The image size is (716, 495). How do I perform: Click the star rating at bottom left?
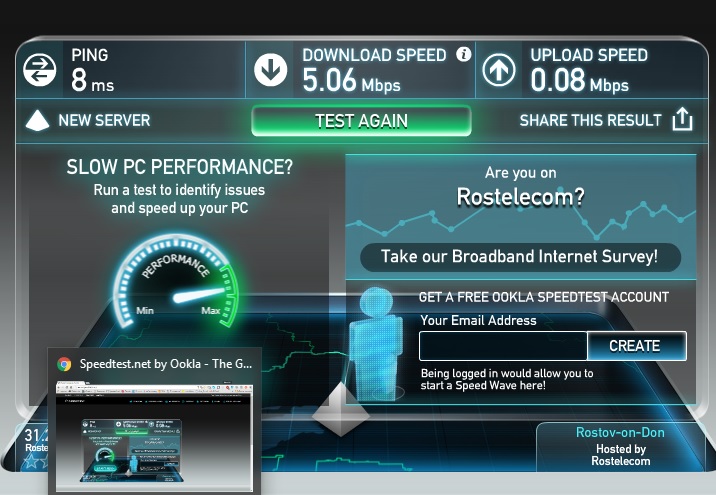coord(36,461)
